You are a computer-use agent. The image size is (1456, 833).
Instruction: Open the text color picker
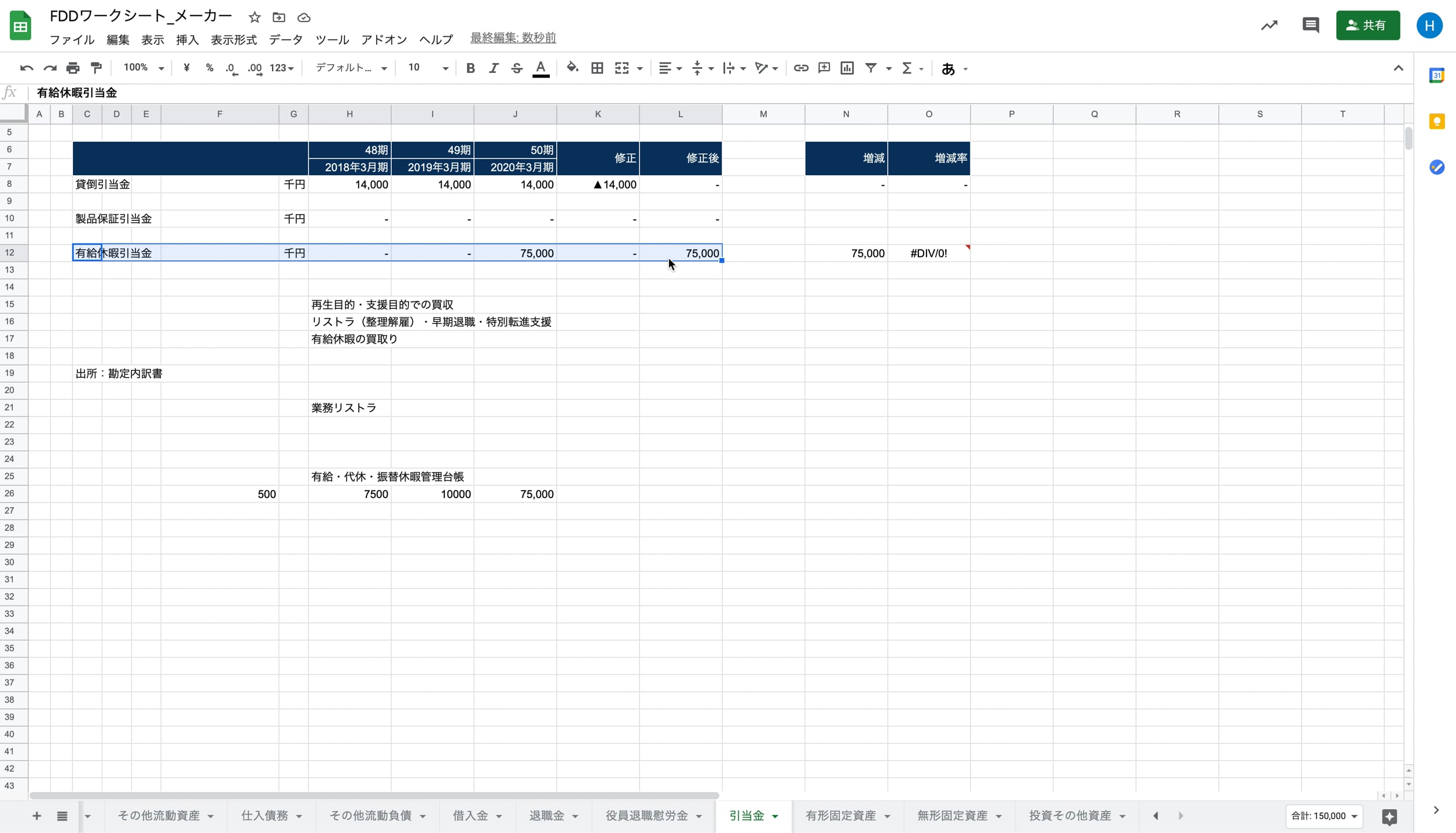click(541, 68)
